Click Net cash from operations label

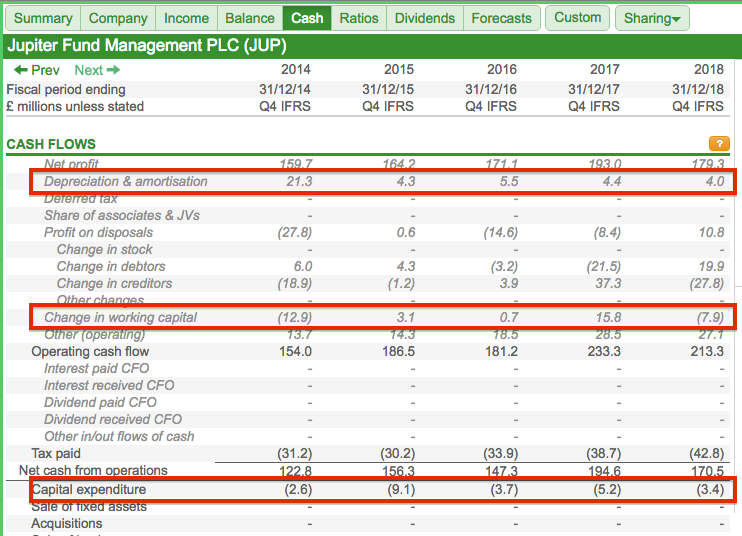(x=93, y=471)
